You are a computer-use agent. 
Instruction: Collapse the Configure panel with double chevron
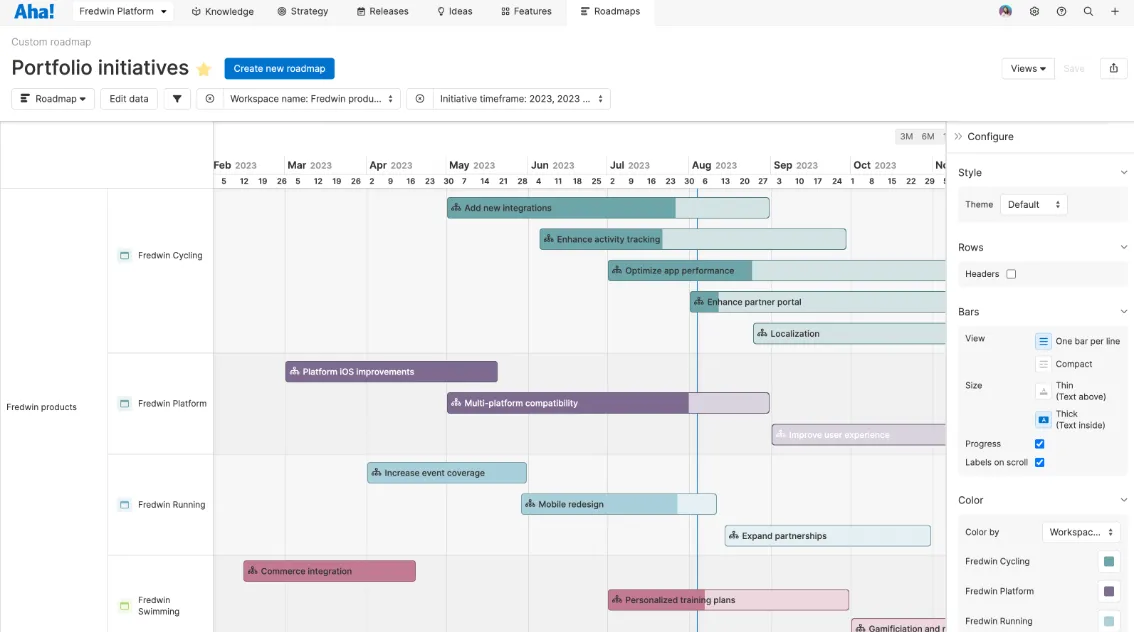coord(958,137)
